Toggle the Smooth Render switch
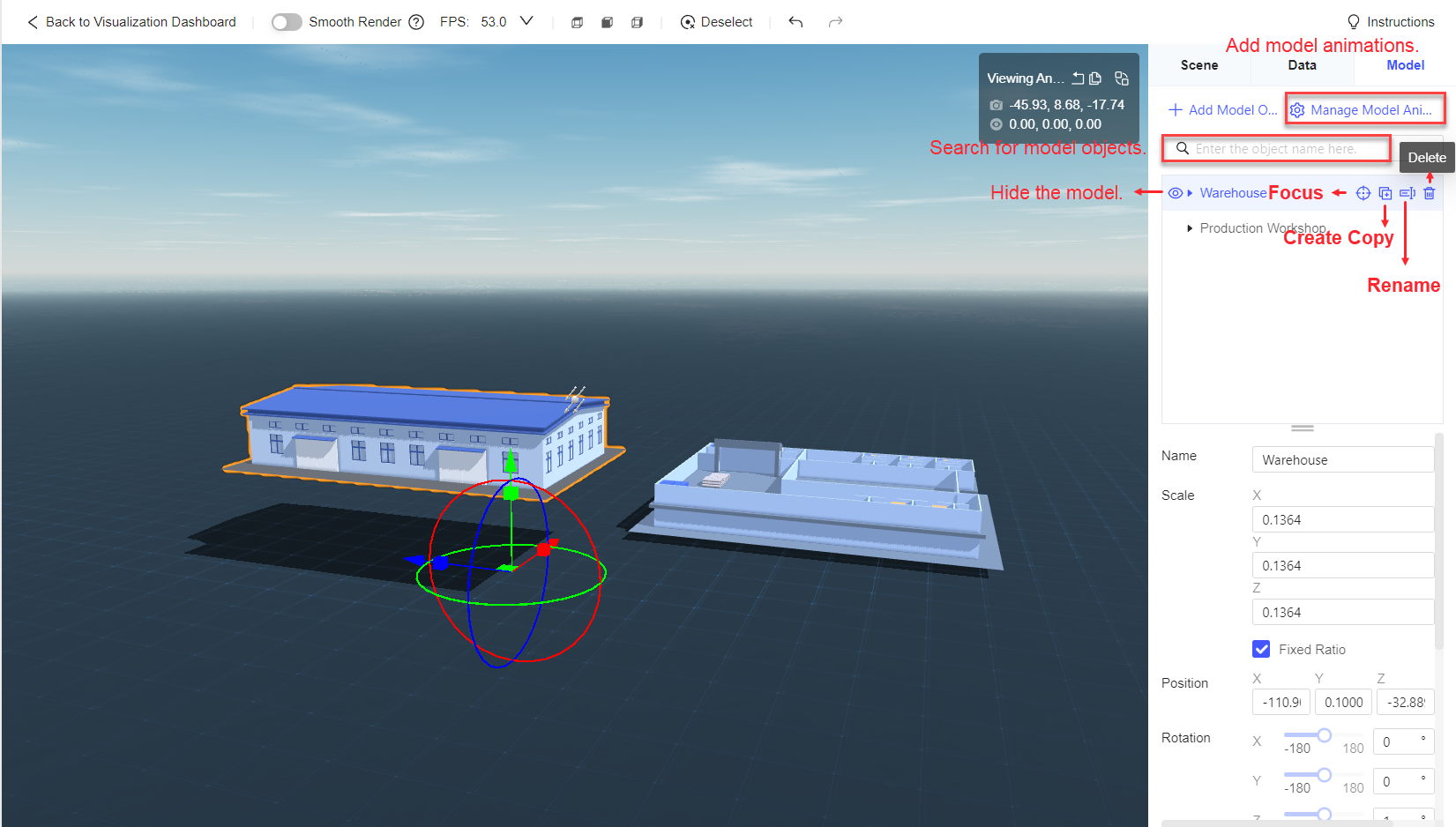The width and height of the screenshot is (1456, 827). (x=287, y=22)
